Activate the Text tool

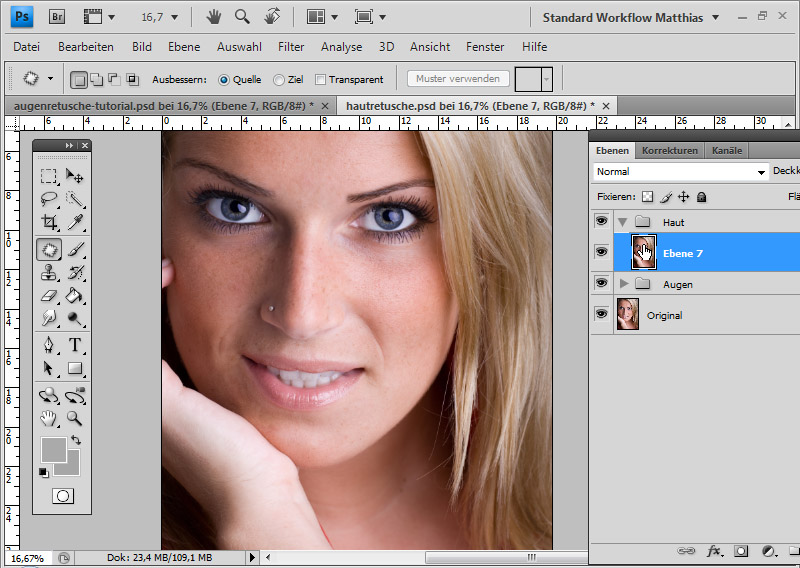pos(75,345)
